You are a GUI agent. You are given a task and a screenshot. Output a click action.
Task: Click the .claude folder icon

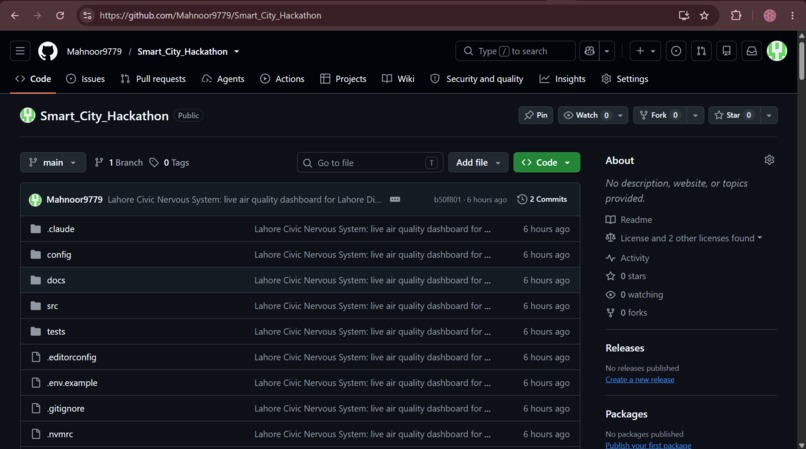click(x=35, y=229)
